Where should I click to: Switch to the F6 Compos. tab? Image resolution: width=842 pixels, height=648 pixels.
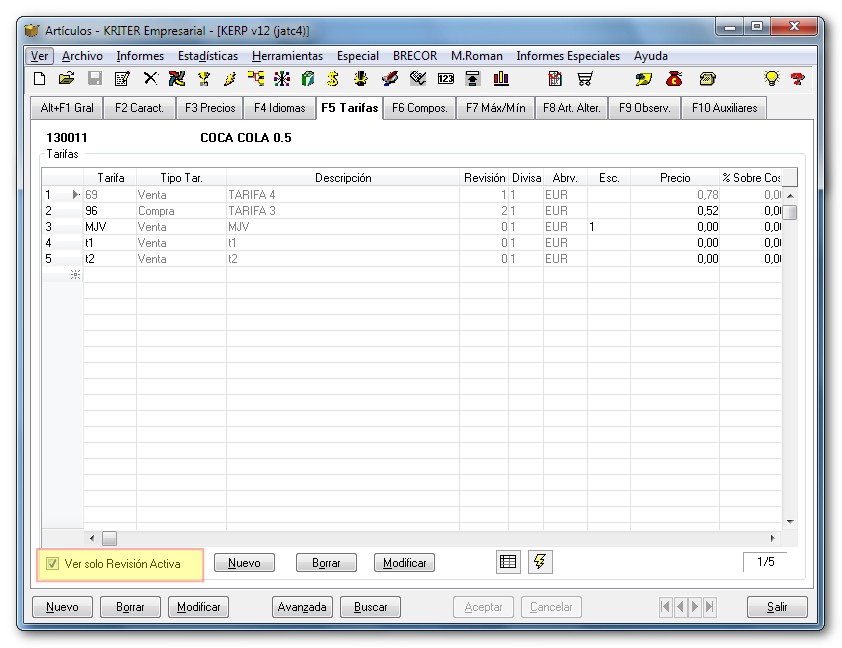click(x=420, y=108)
